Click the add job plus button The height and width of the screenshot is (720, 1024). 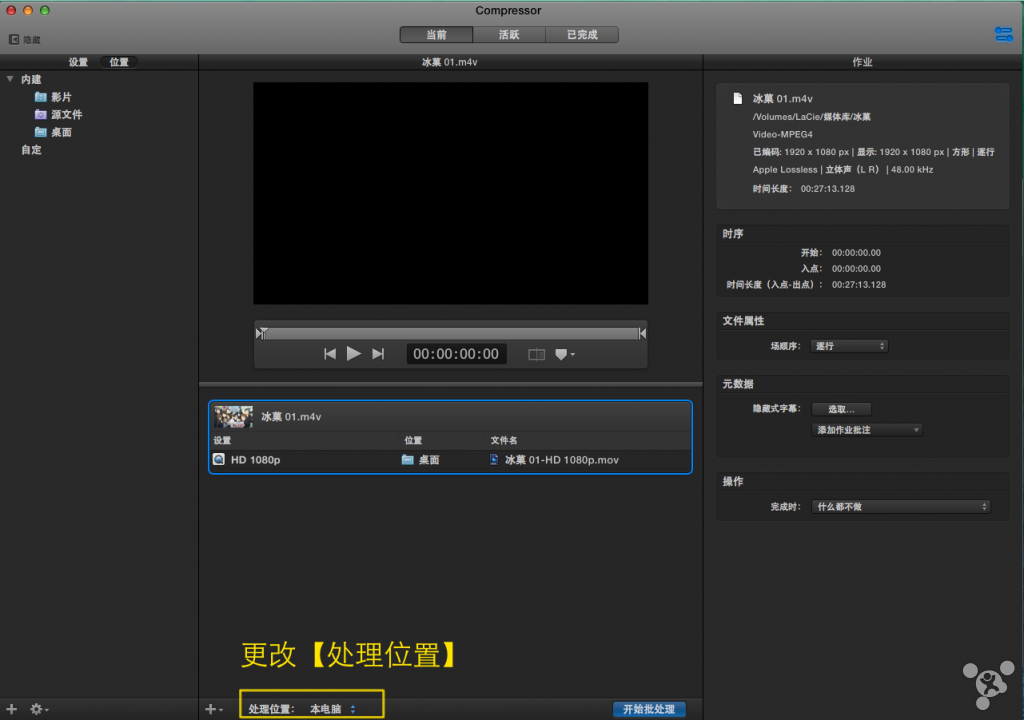pyautogui.click(x=212, y=709)
